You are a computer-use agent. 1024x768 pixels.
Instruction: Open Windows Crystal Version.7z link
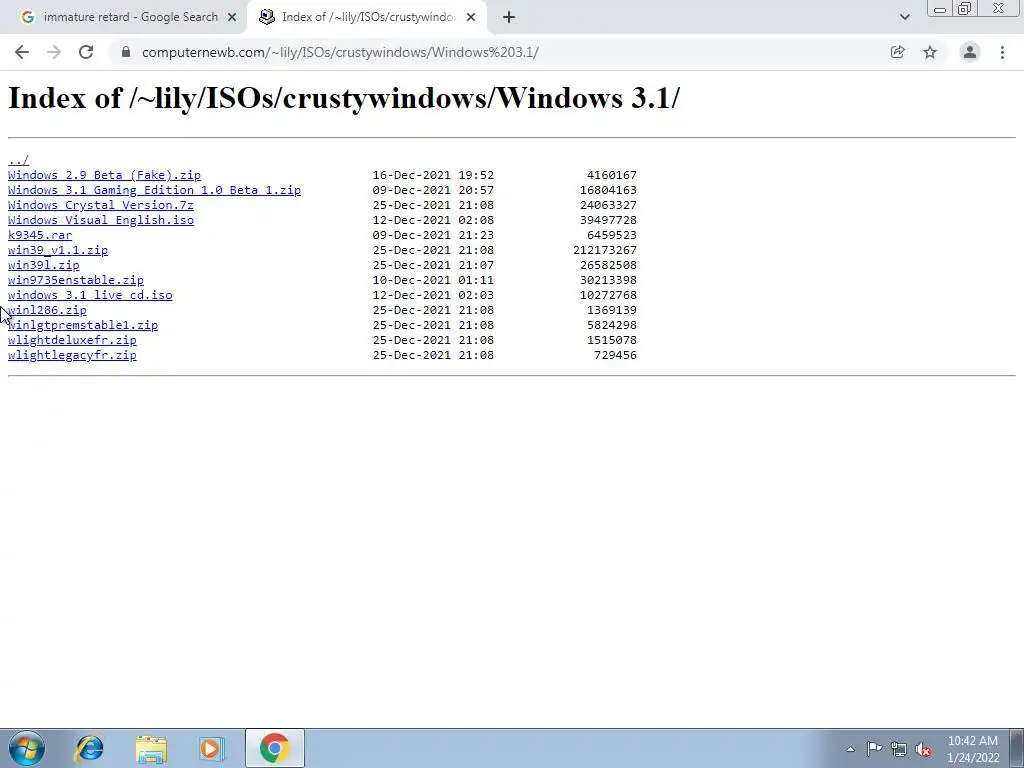point(101,205)
